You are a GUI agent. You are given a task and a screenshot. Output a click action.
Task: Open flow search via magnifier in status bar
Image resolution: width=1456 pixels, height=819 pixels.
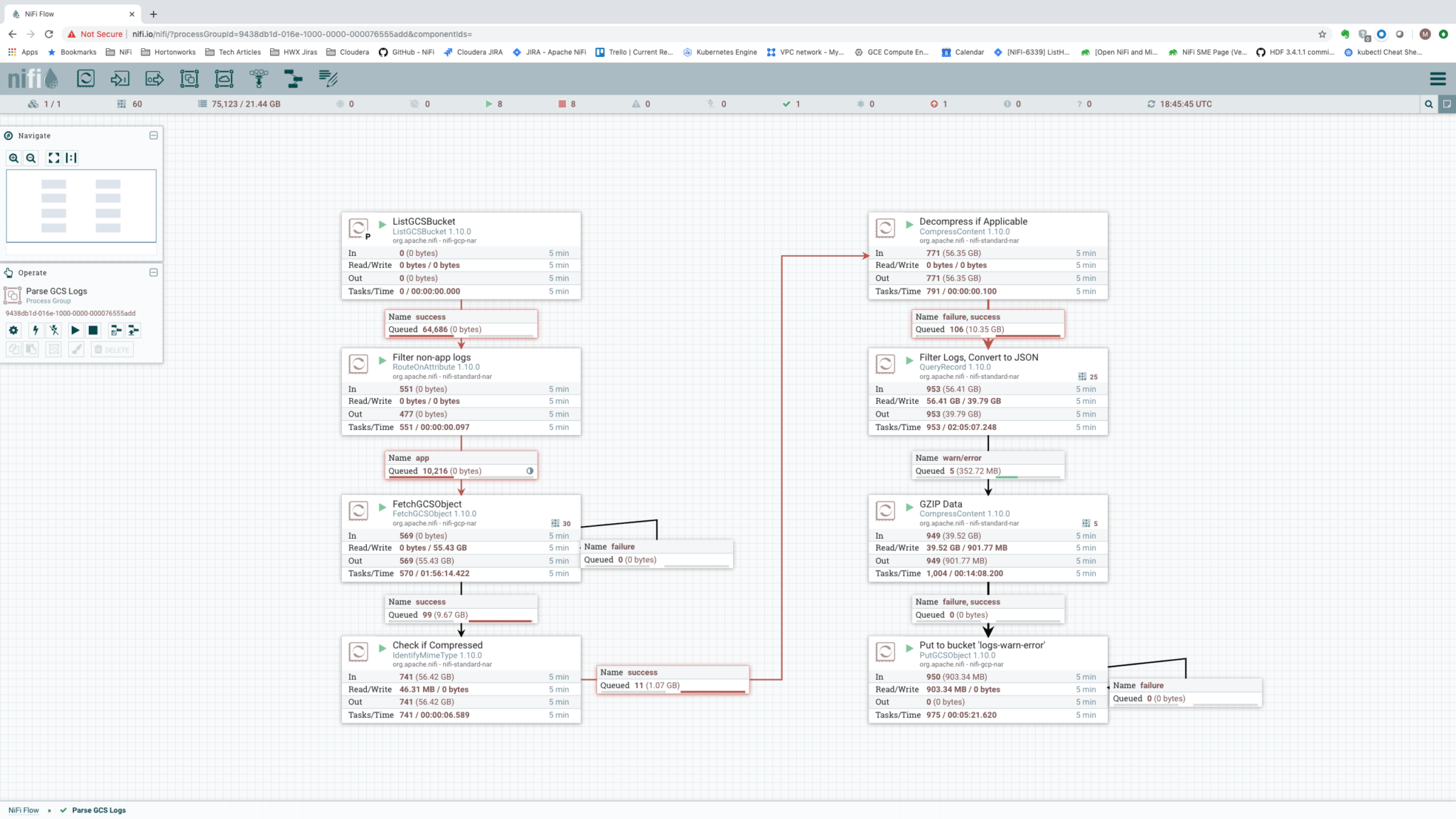[1429, 104]
